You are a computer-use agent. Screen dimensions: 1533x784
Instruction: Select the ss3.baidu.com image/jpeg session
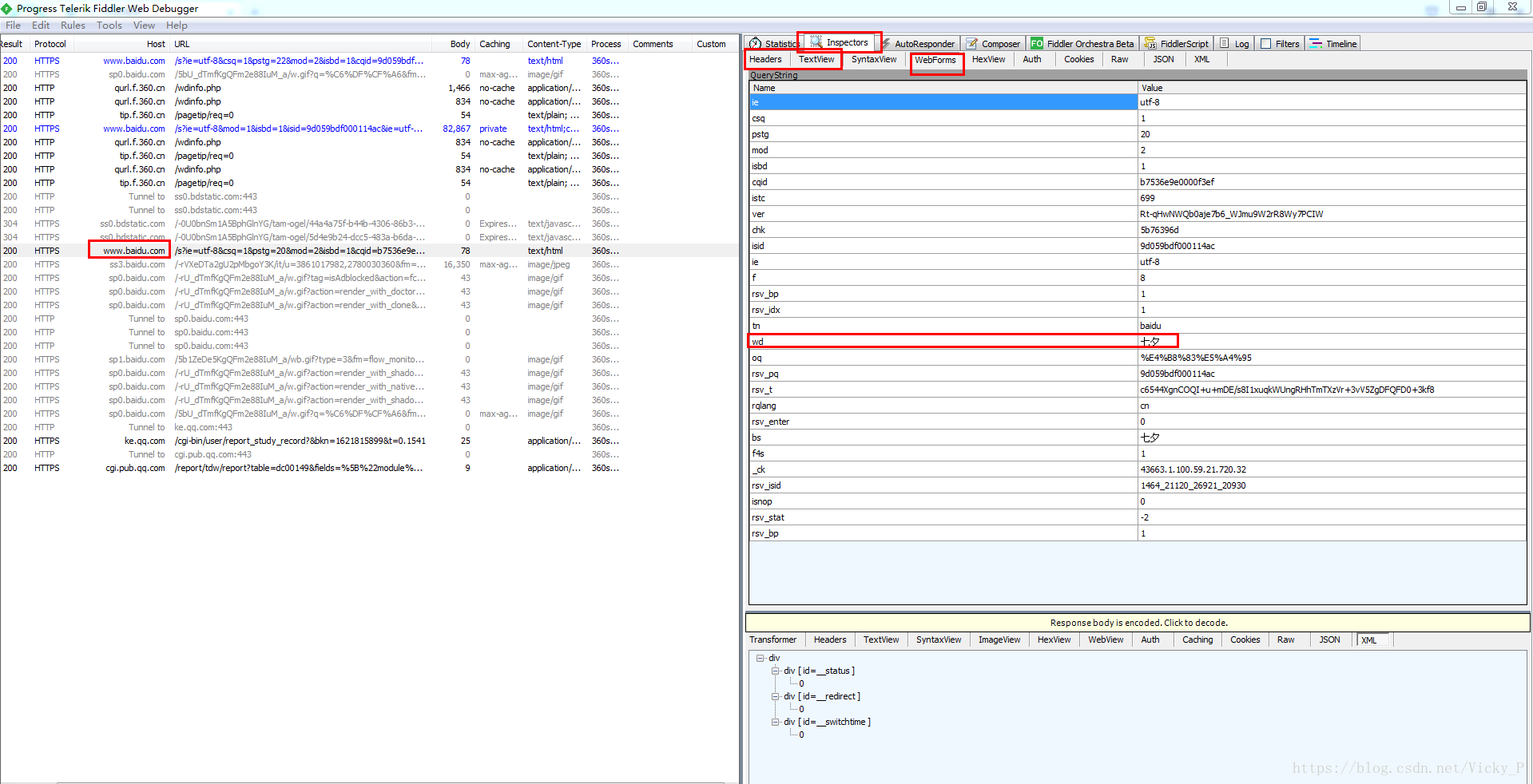point(369,264)
